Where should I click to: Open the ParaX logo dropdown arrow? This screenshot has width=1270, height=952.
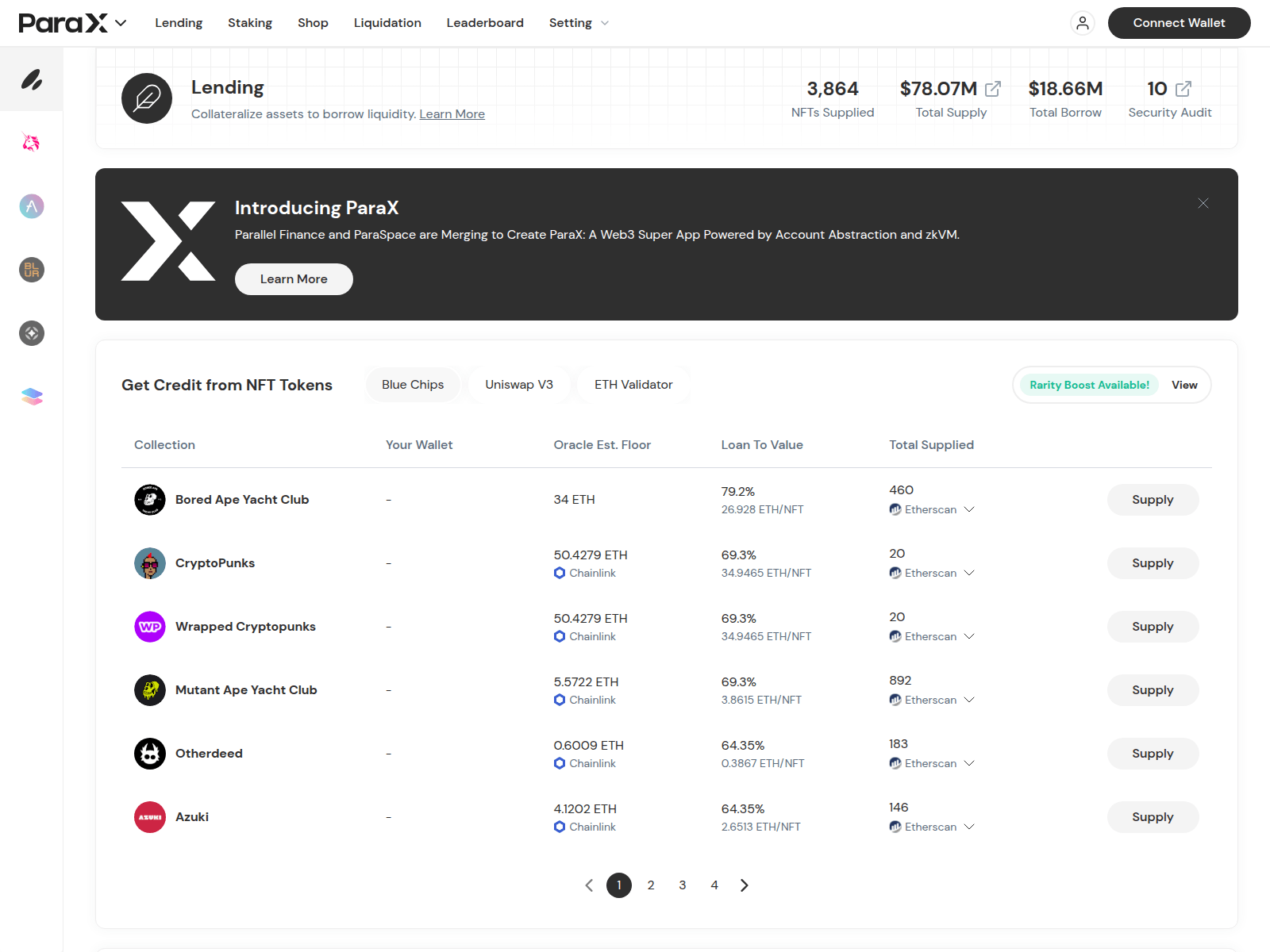(121, 23)
